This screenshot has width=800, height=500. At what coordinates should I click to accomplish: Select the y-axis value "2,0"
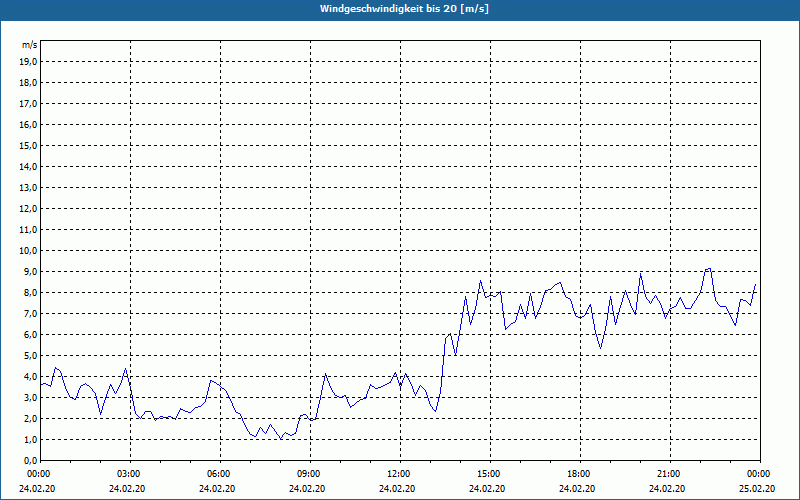tap(30, 419)
